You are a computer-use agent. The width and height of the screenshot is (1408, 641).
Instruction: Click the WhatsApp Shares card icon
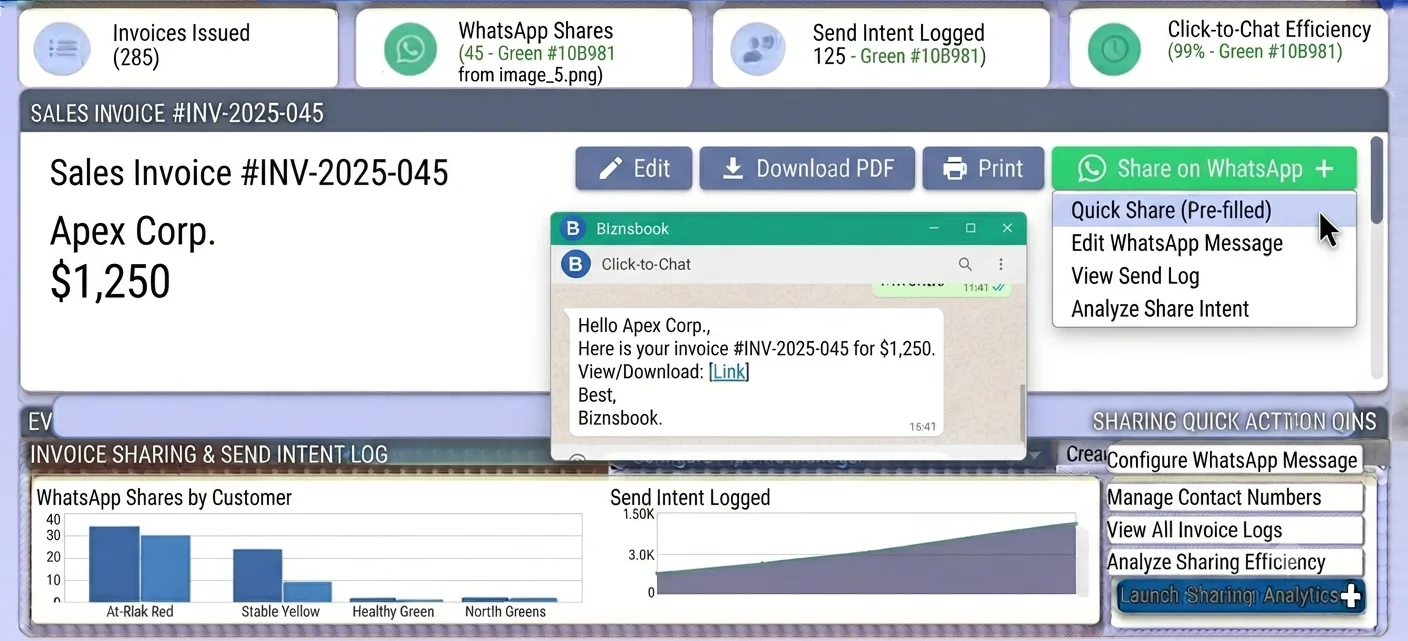point(410,49)
